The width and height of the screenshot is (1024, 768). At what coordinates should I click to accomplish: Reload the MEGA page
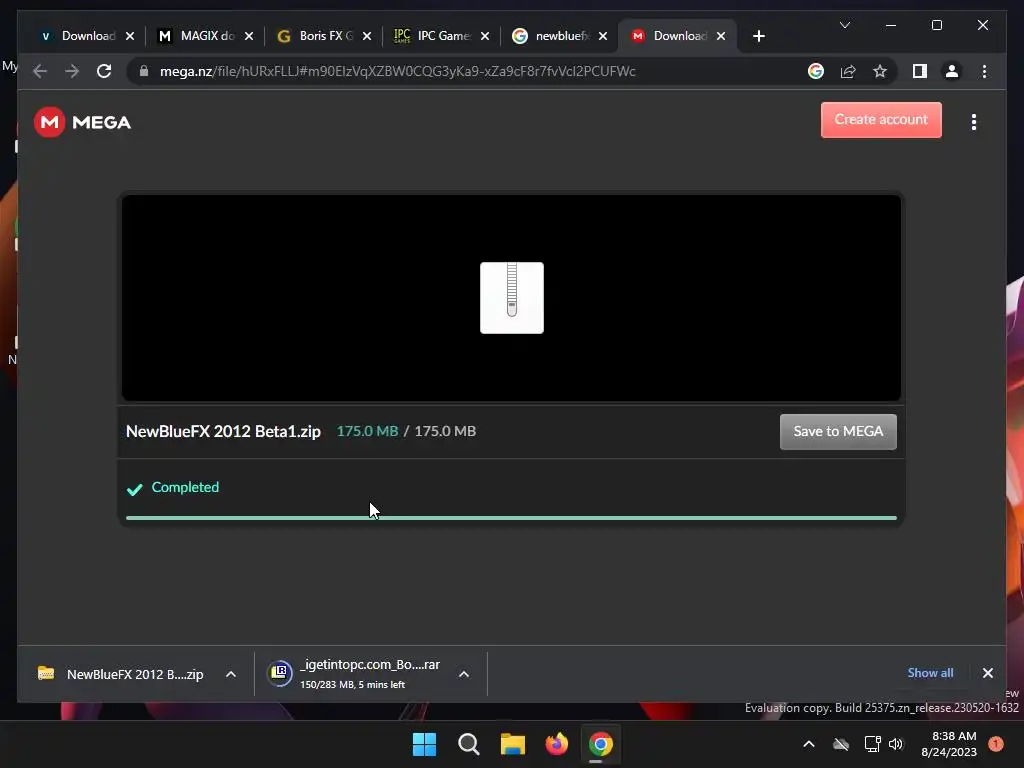click(104, 71)
